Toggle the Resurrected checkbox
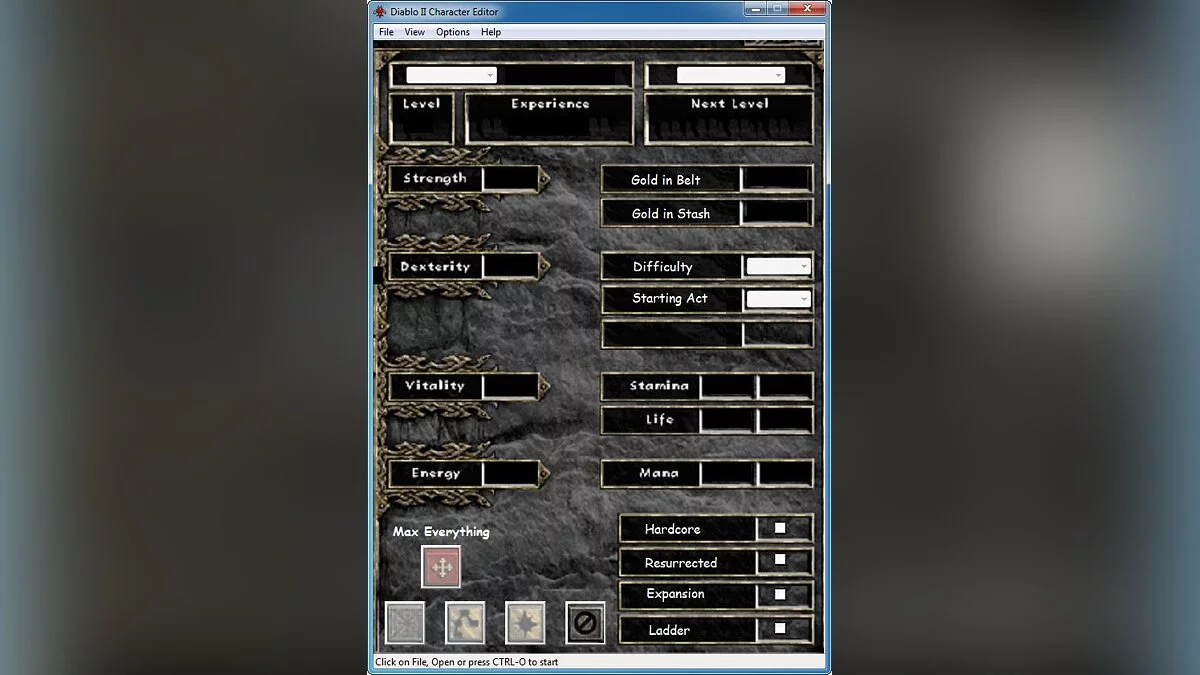The image size is (1200, 675). (x=780, y=560)
